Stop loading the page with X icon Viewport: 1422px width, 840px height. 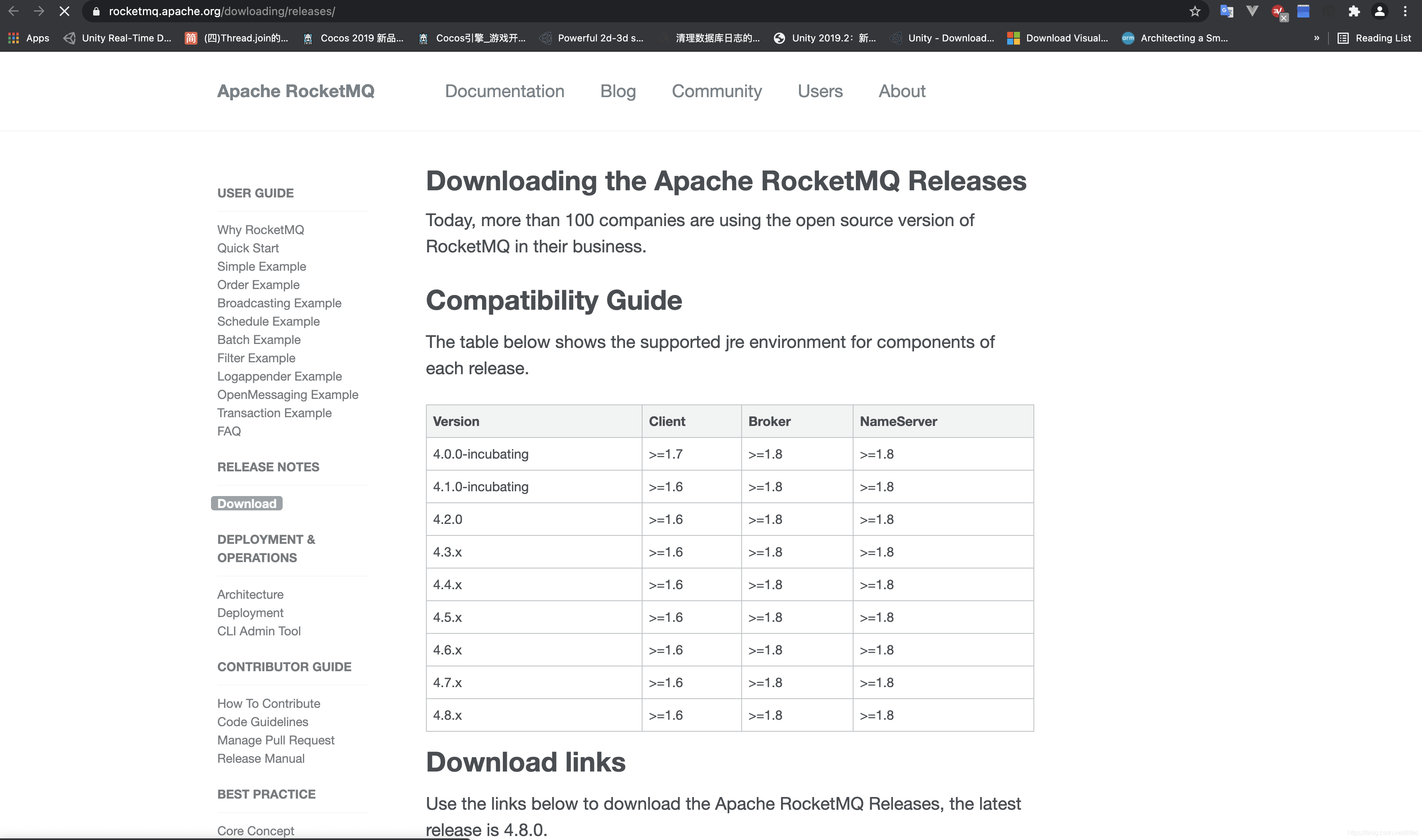click(x=64, y=11)
